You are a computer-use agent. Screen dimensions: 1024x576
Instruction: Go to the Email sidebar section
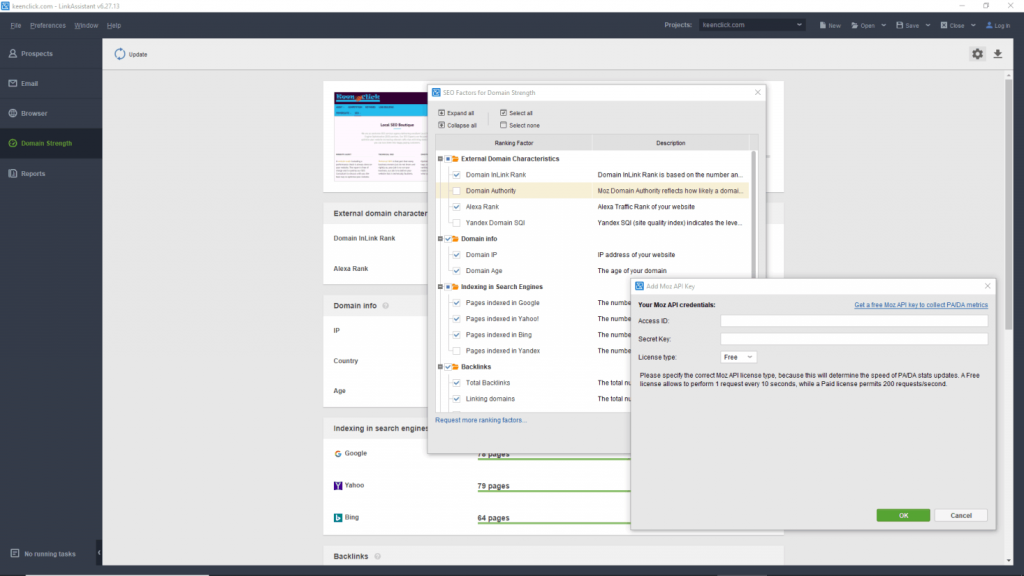click(x=51, y=84)
